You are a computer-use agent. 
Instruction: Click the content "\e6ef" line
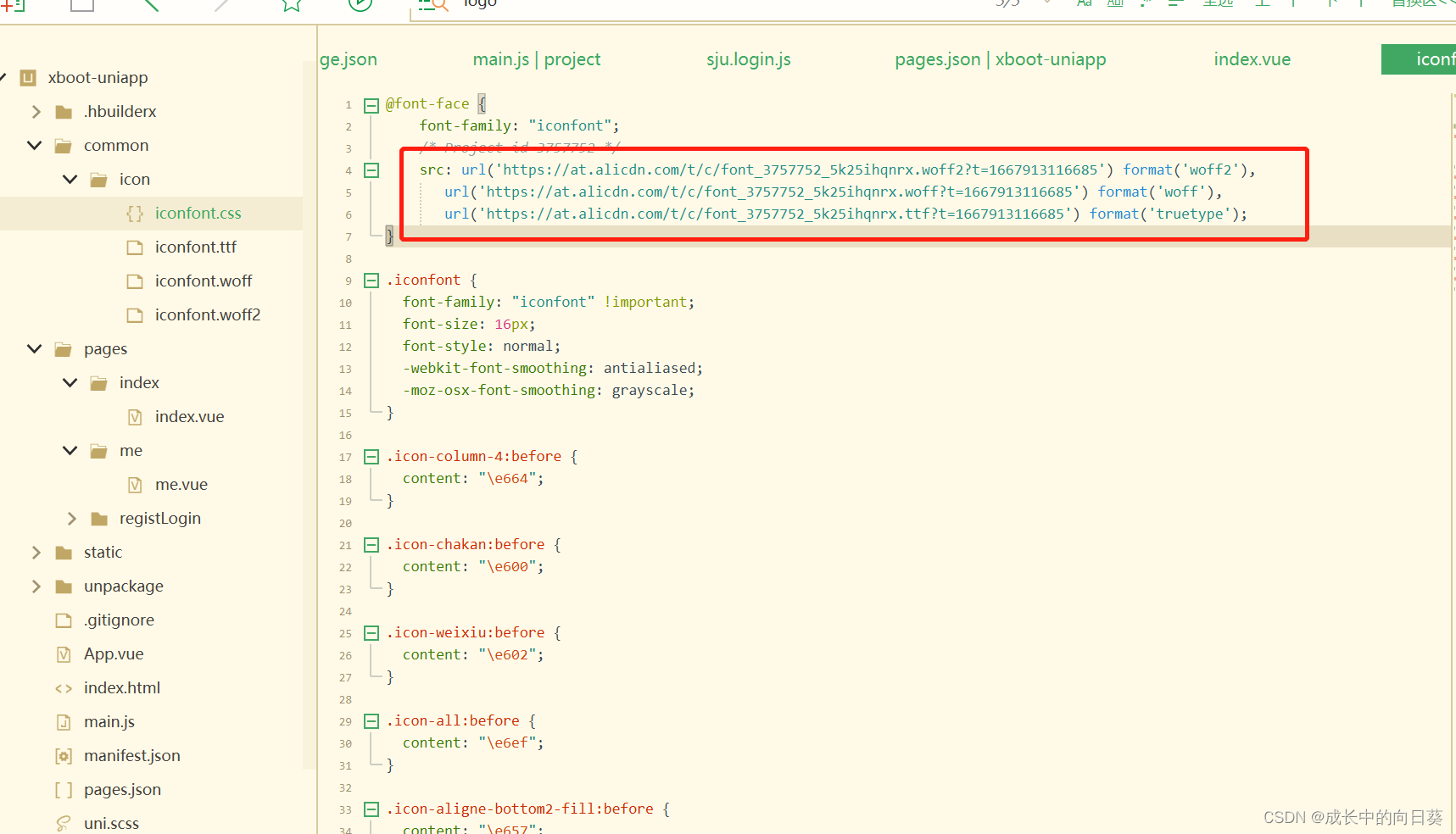click(x=473, y=743)
